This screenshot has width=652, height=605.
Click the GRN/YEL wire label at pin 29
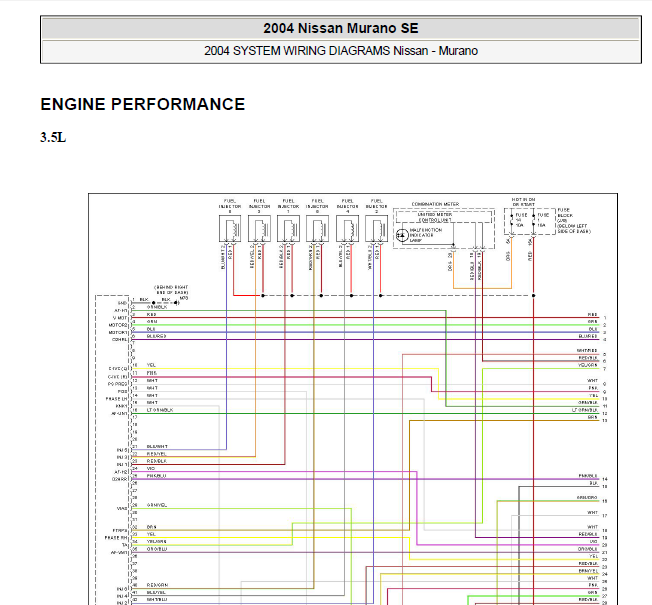pyautogui.click(x=157, y=505)
